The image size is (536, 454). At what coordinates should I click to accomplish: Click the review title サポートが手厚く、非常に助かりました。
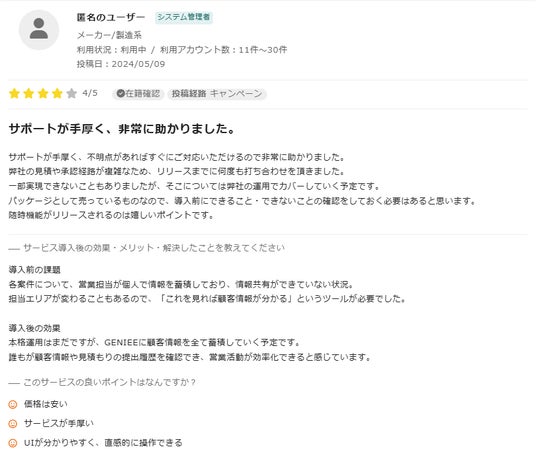(x=122, y=129)
